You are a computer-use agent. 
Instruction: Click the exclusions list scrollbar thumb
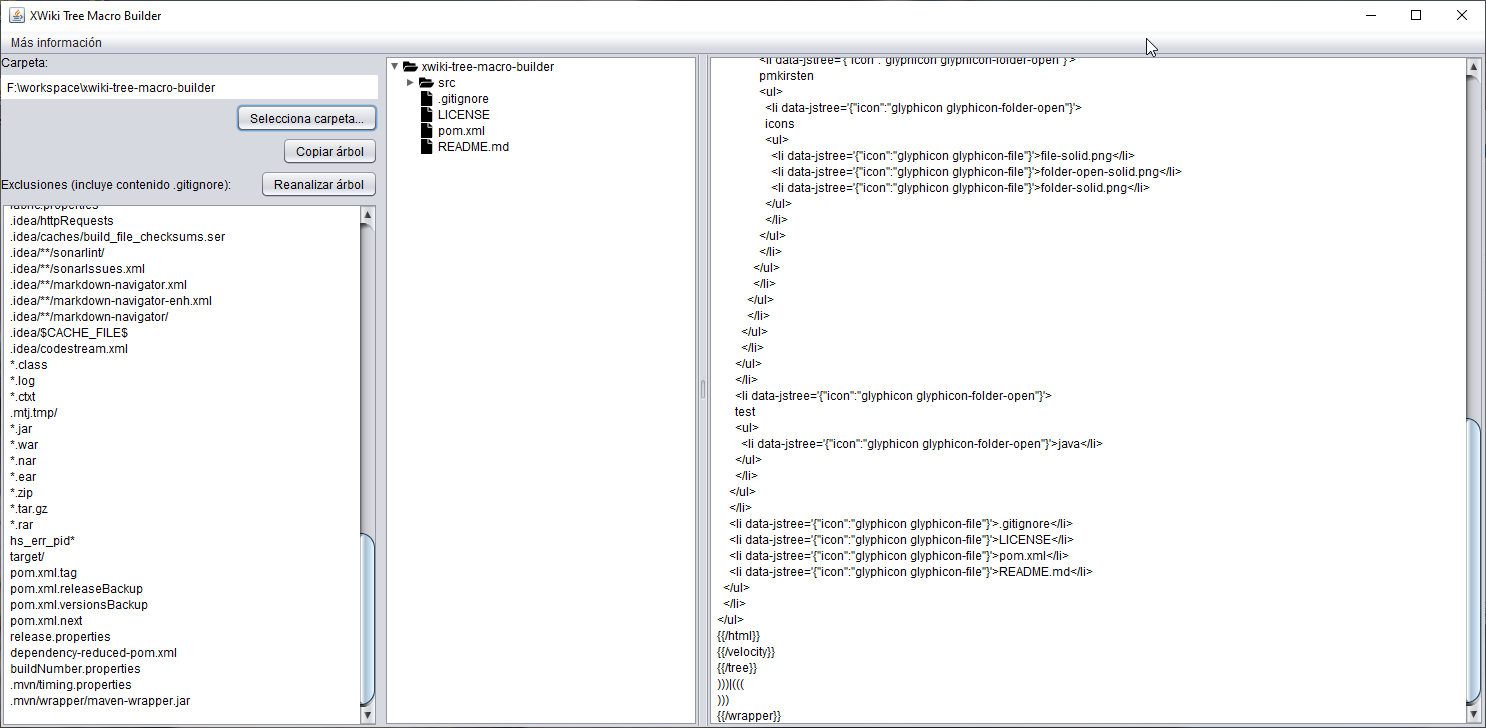coord(367,619)
